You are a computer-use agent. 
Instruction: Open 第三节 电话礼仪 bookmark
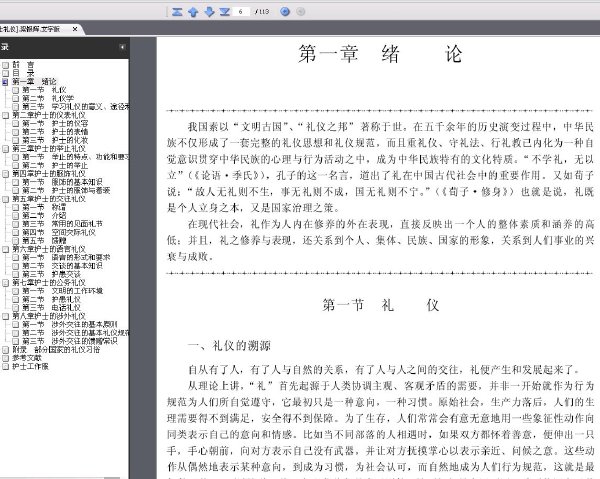click(x=51, y=308)
